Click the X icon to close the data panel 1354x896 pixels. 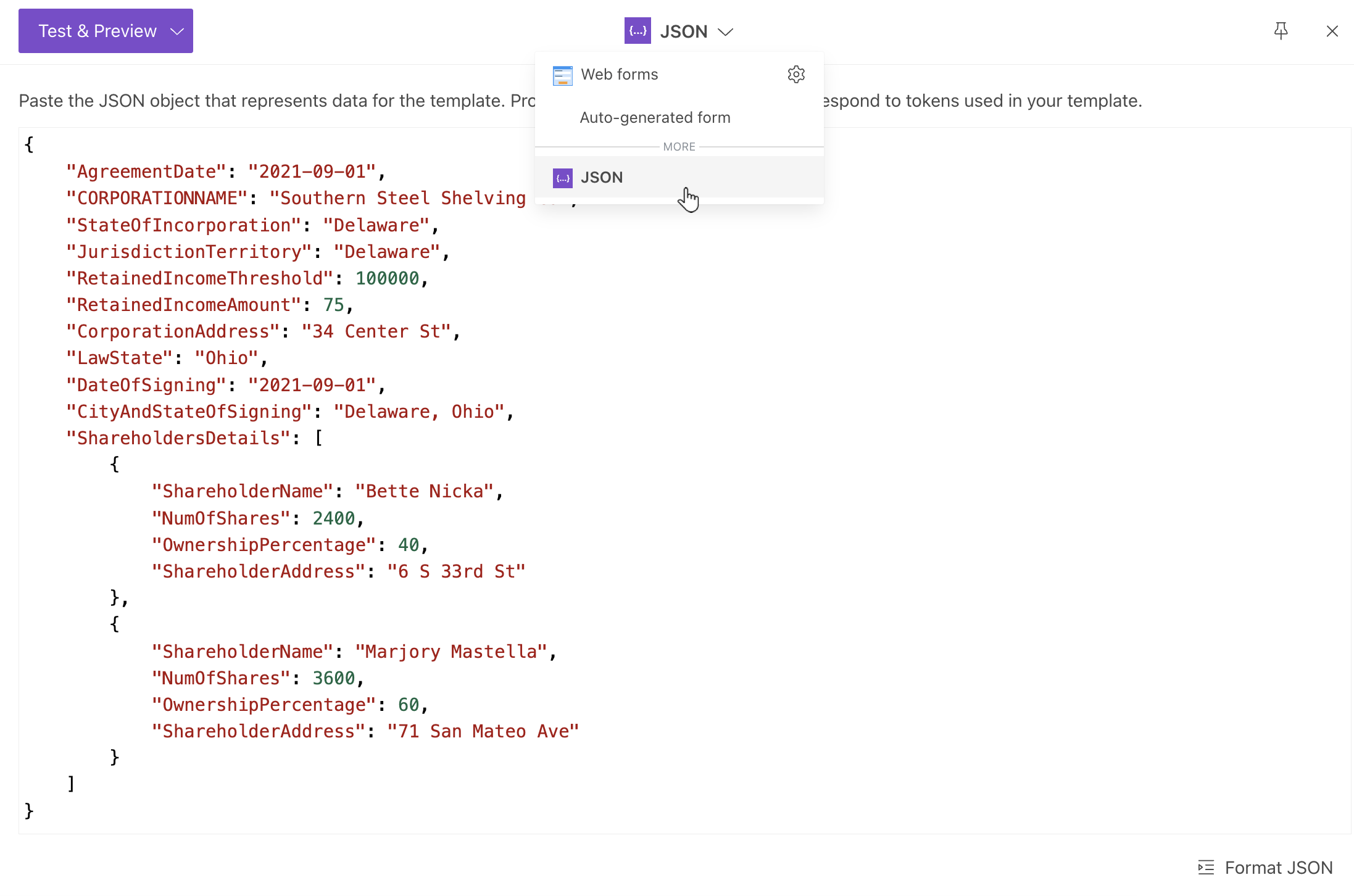[x=1332, y=31]
